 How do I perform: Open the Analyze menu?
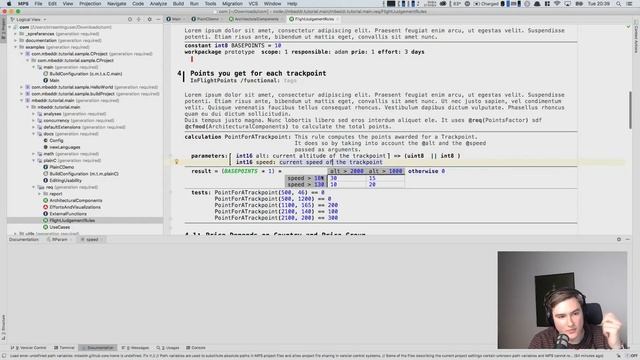158,4
